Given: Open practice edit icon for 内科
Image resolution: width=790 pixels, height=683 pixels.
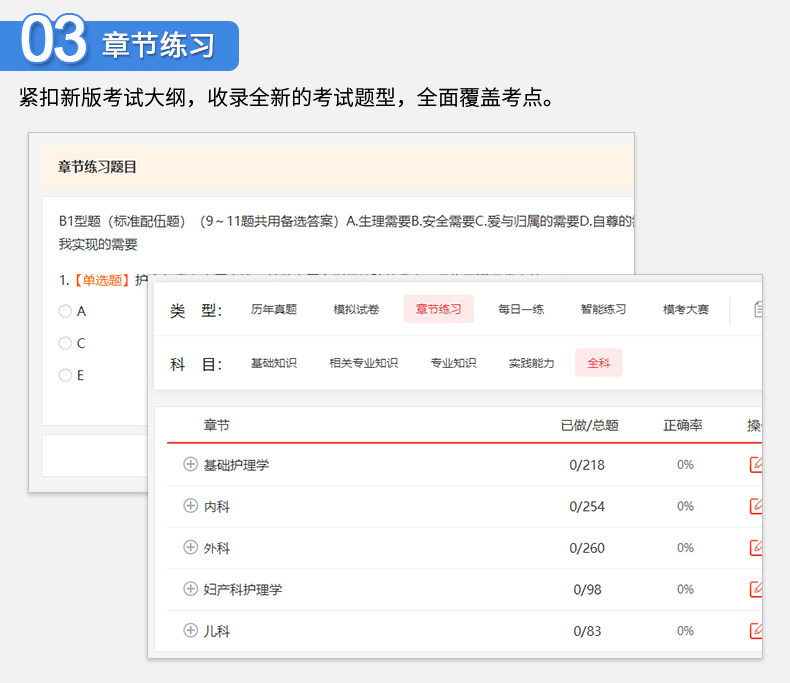Looking at the screenshot, I should [x=756, y=506].
